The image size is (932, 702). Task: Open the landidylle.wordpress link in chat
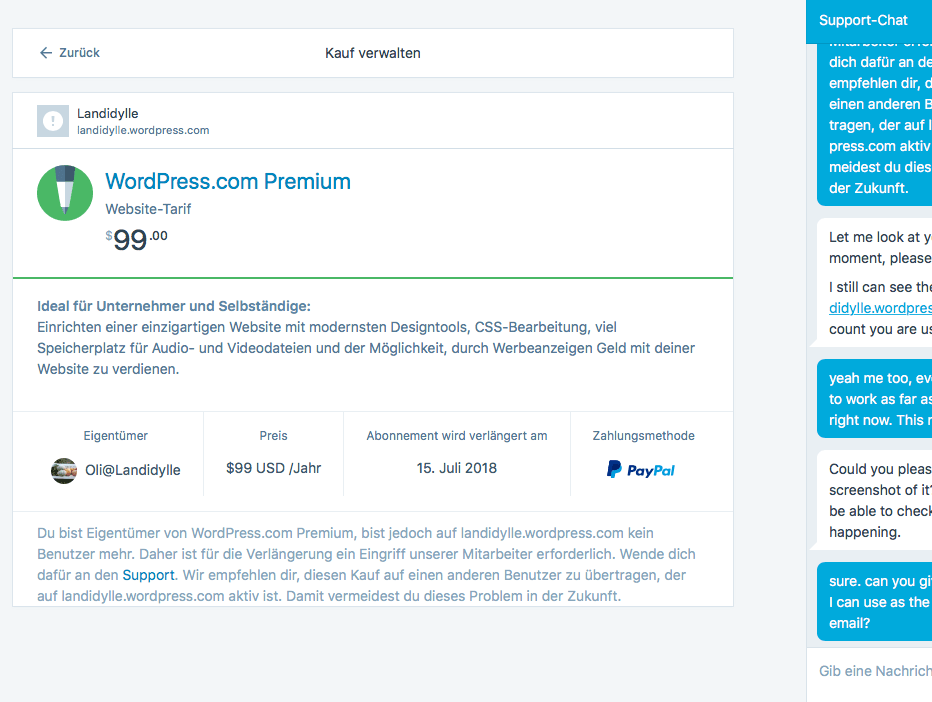pyautogui.click(x=880, y=308)
